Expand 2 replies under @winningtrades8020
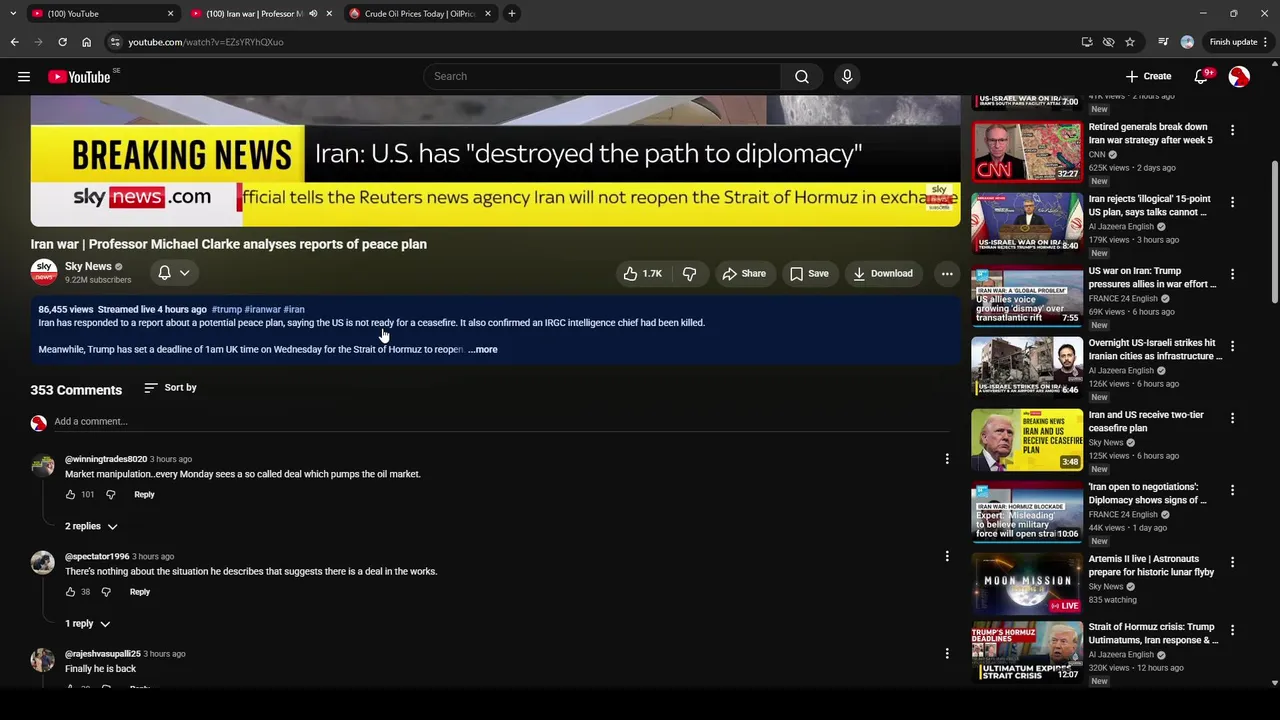 pyautogui.click(x=91, y=526)
